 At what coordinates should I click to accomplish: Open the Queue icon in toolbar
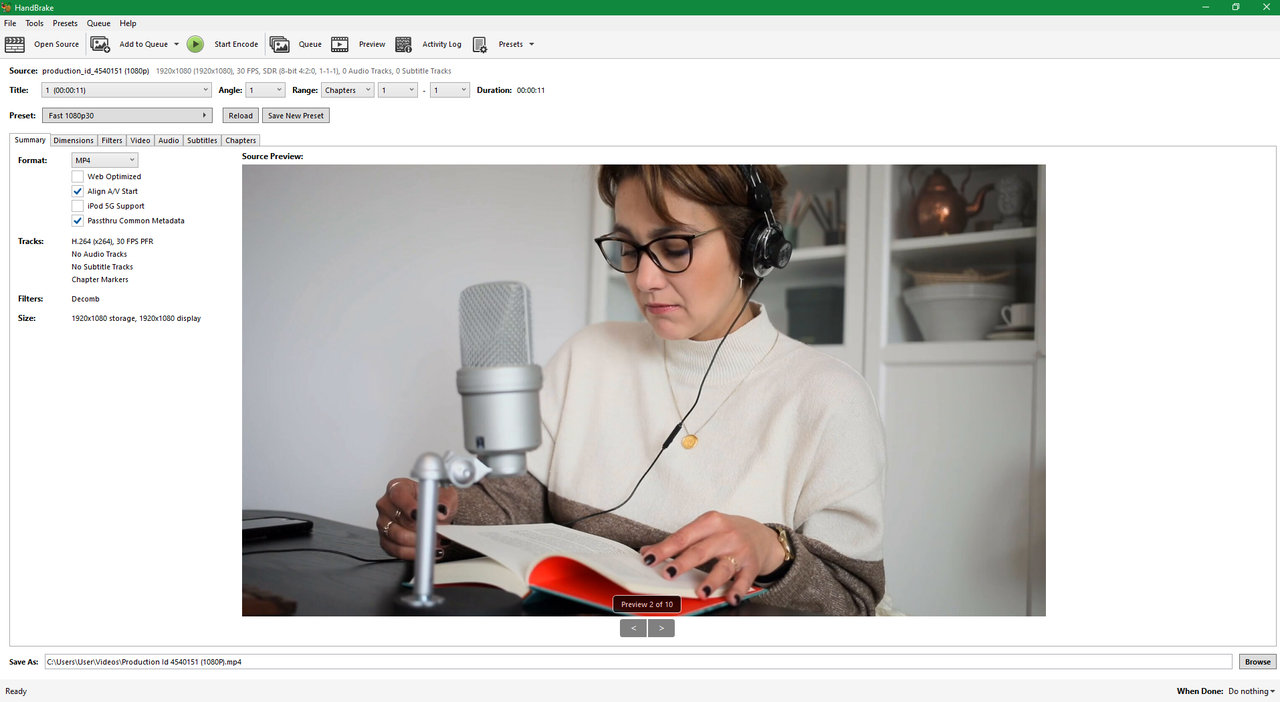coord(280,44)
